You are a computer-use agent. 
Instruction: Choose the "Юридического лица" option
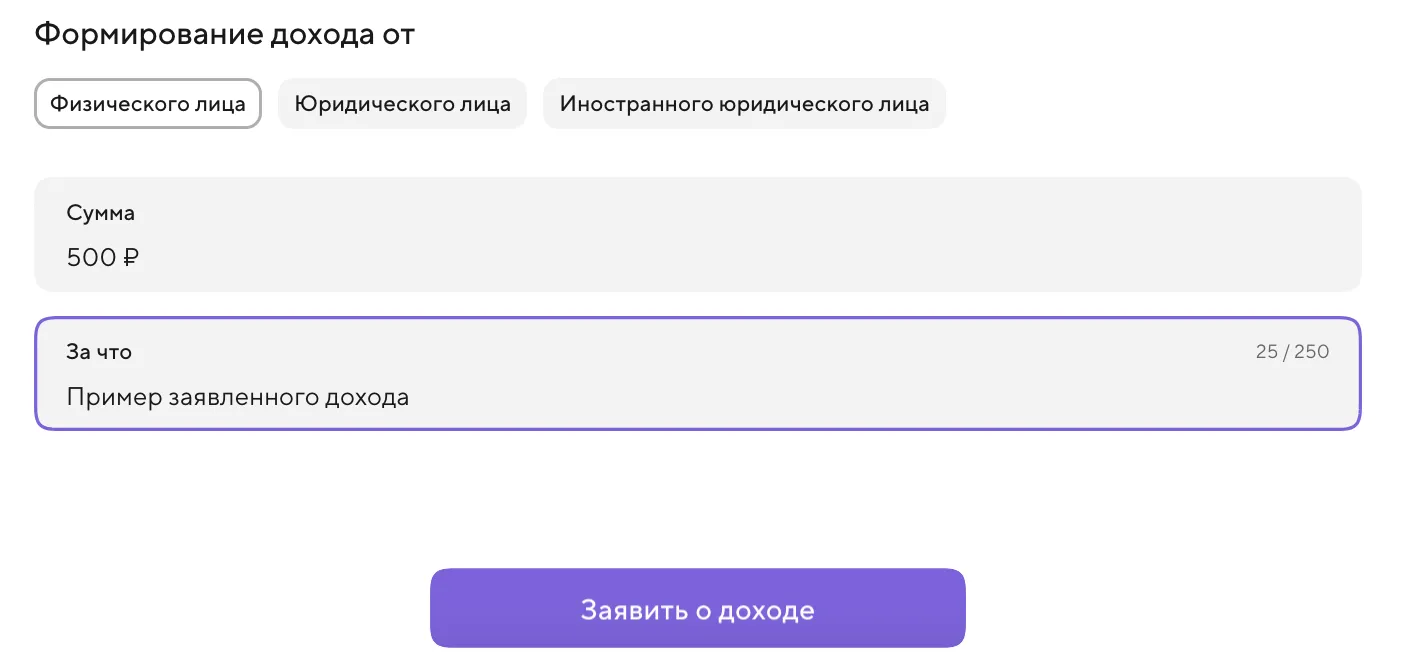click(x=402, y=104)
